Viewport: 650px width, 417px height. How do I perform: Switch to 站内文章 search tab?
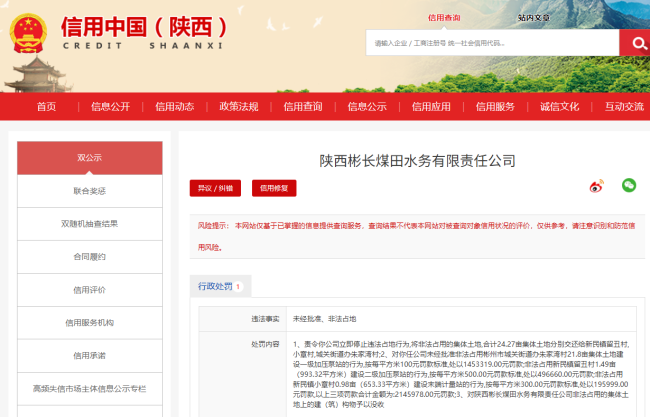click(x=534, y=18)
